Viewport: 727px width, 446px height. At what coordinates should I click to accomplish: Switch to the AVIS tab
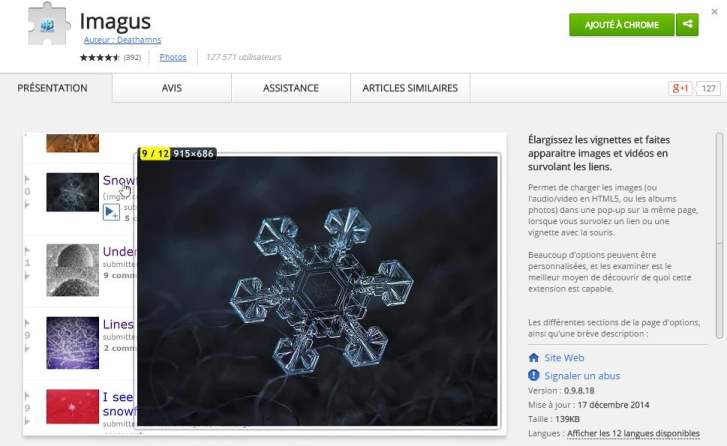tap(172, 88)
